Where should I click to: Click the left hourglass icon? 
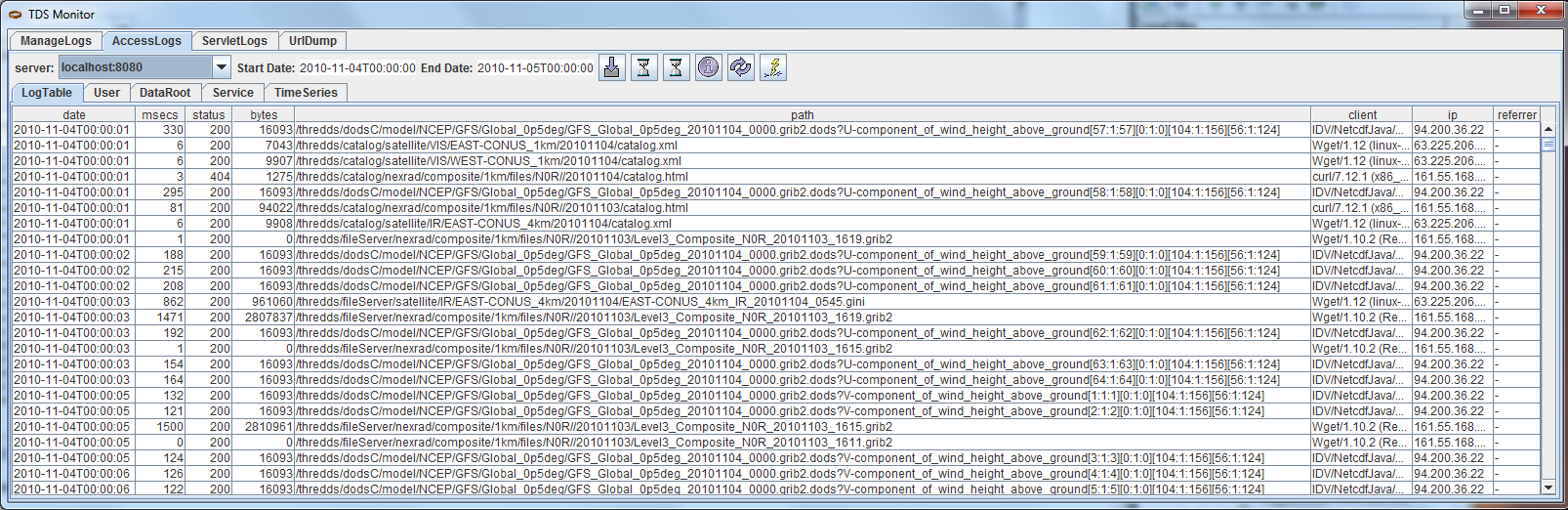(x=644, y=67)
